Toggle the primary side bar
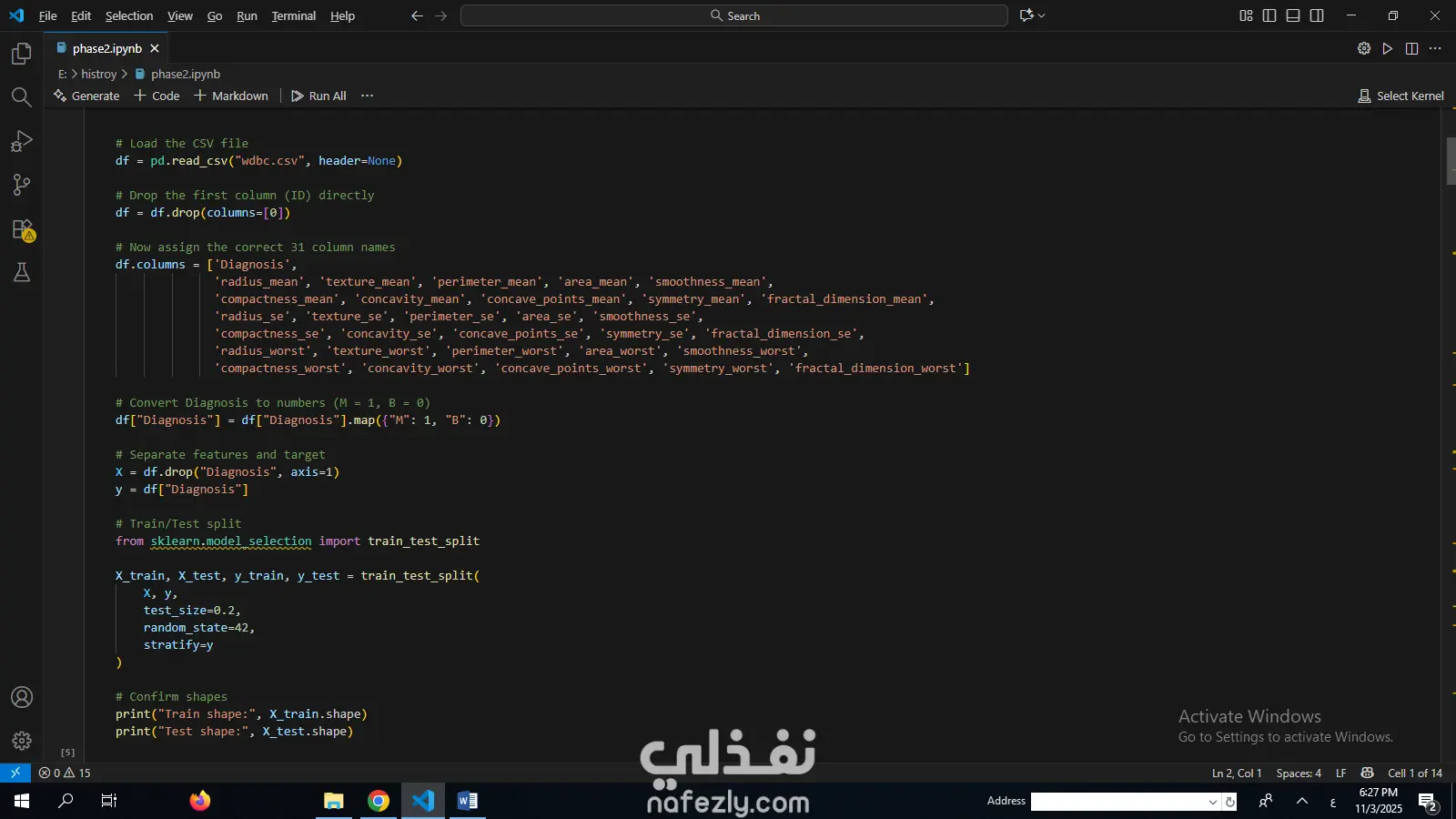1456x819 pixels. [1269, 15]
